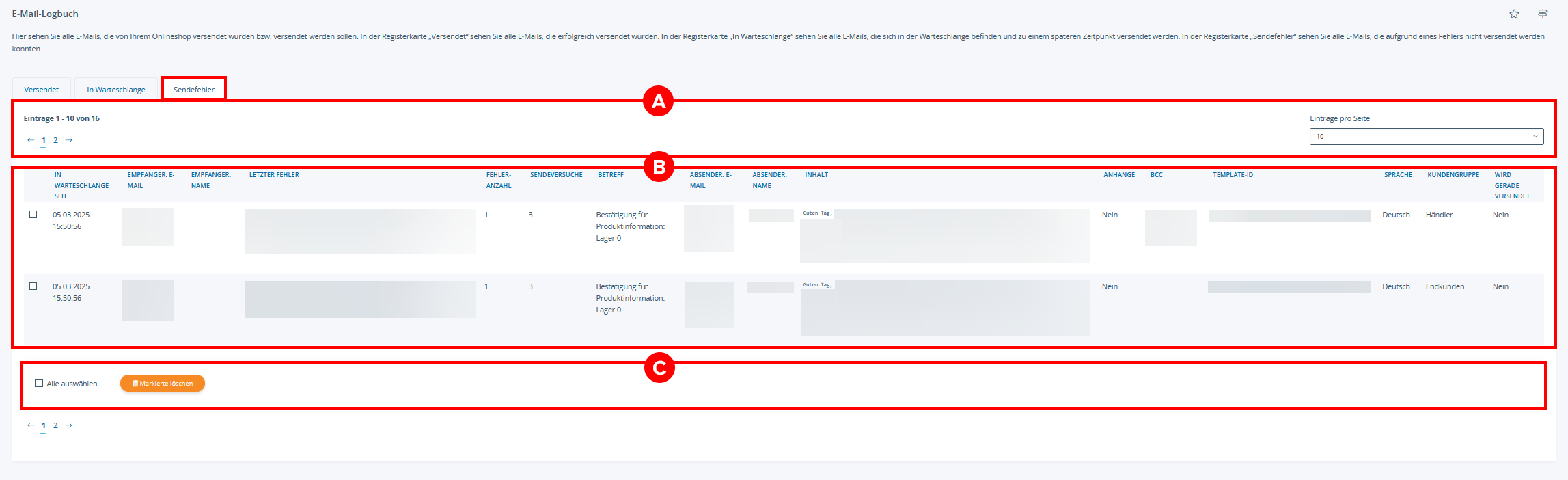Go to previous page using top arrow

pyautogui.click(x=31, y=140)
